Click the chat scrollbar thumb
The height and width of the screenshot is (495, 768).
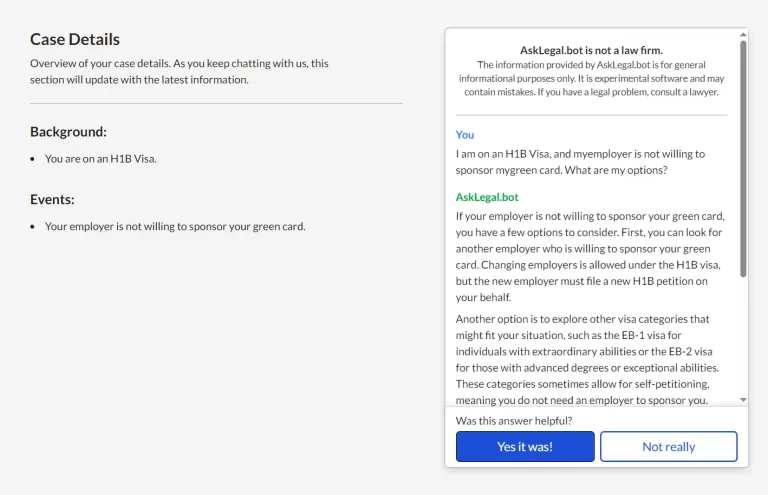point(743,158)
